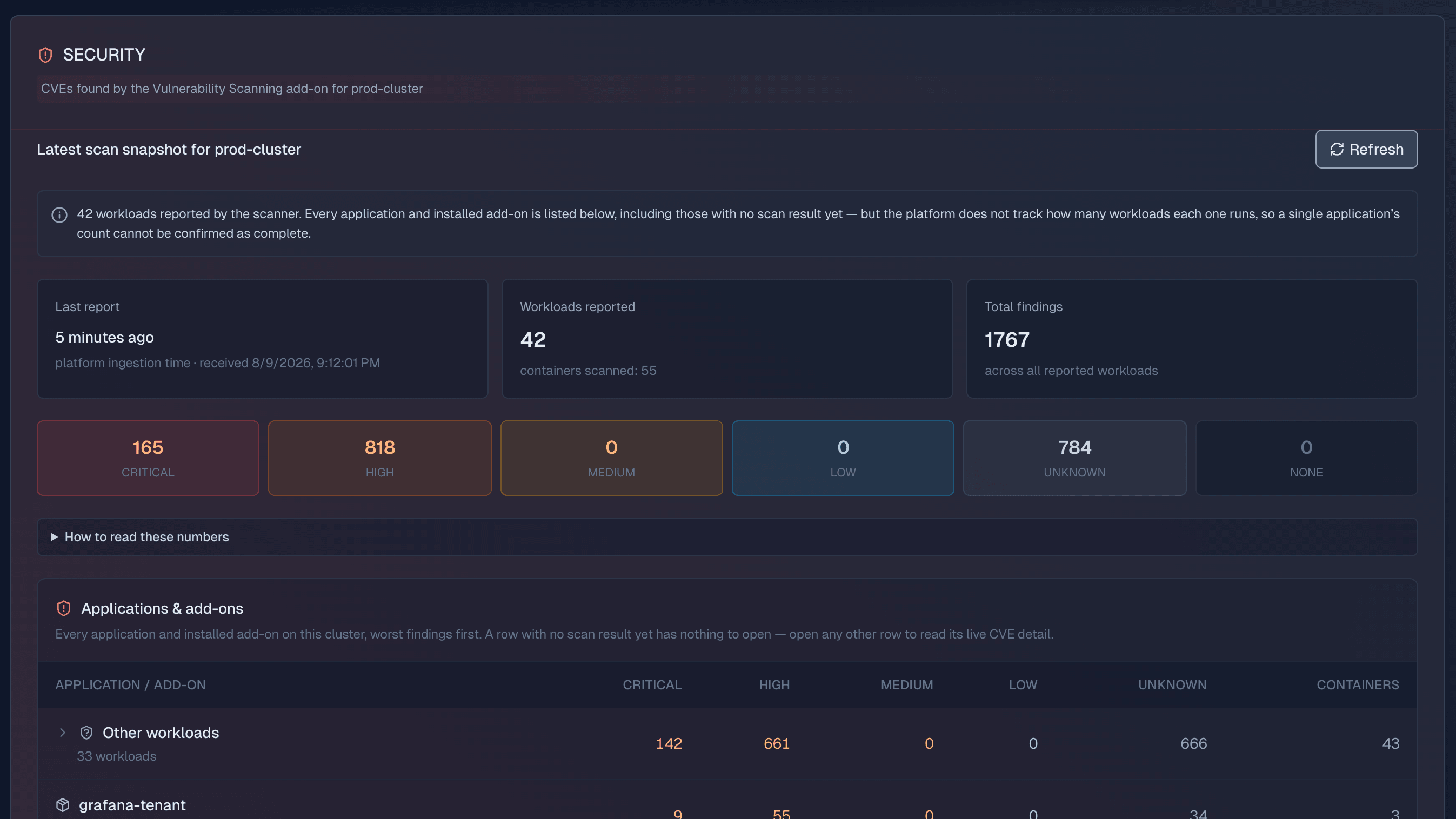This screenshot has width=1456, height=819.
Task: Click the 33 workloads subtitle text
Action: [x=116, y=756]
